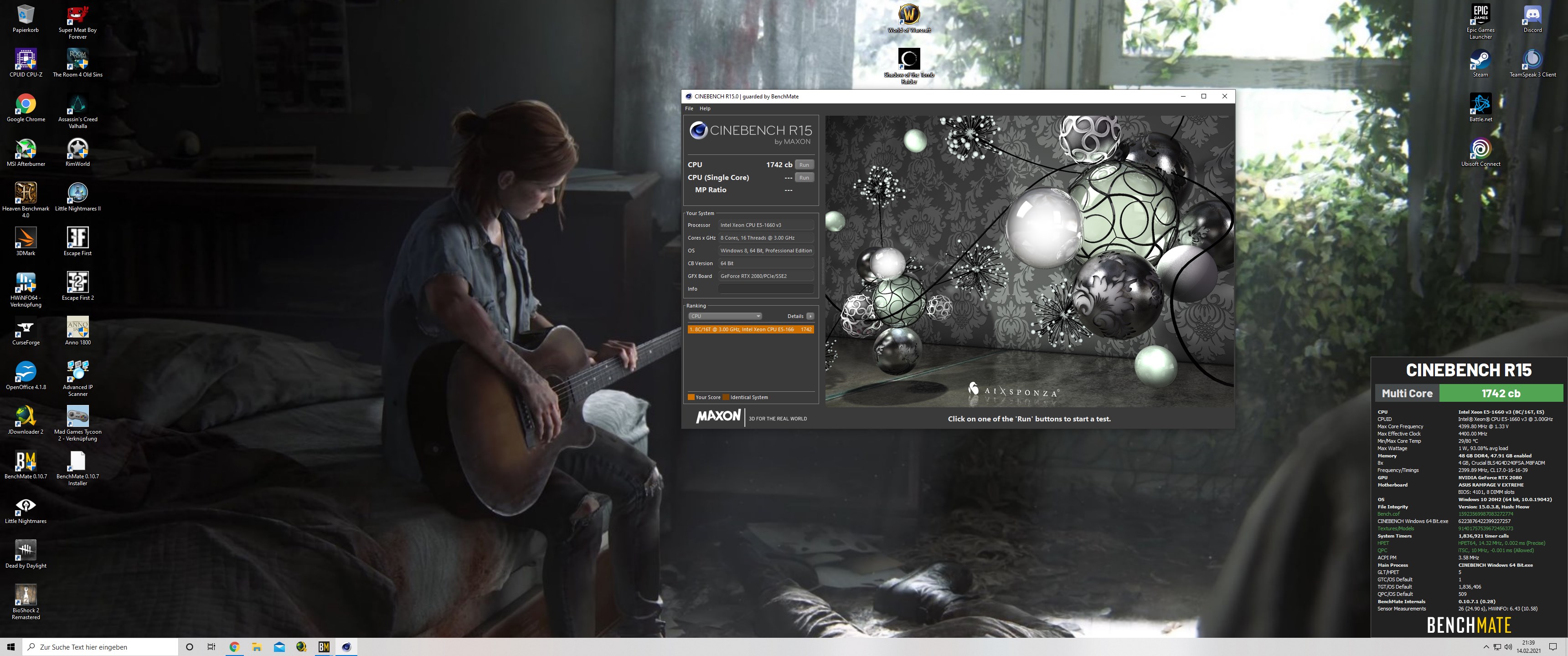This screenshot has height=656, width=1568.
Task: Open Cortana circle on taskbar
Action: (x=189, y=647)
